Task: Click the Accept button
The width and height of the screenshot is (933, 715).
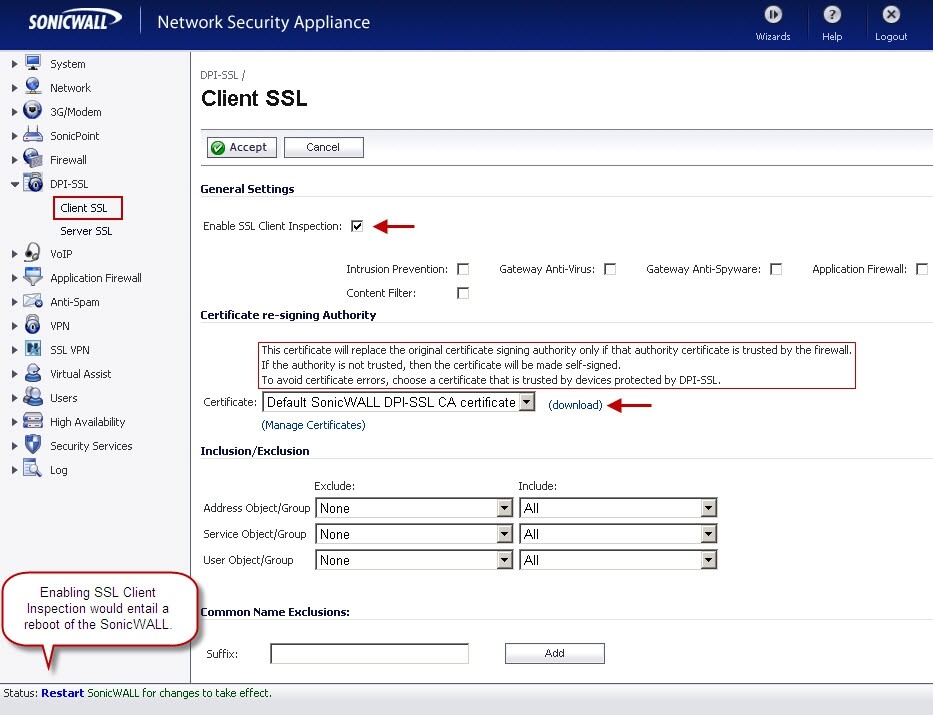Action: pos(241,146)
